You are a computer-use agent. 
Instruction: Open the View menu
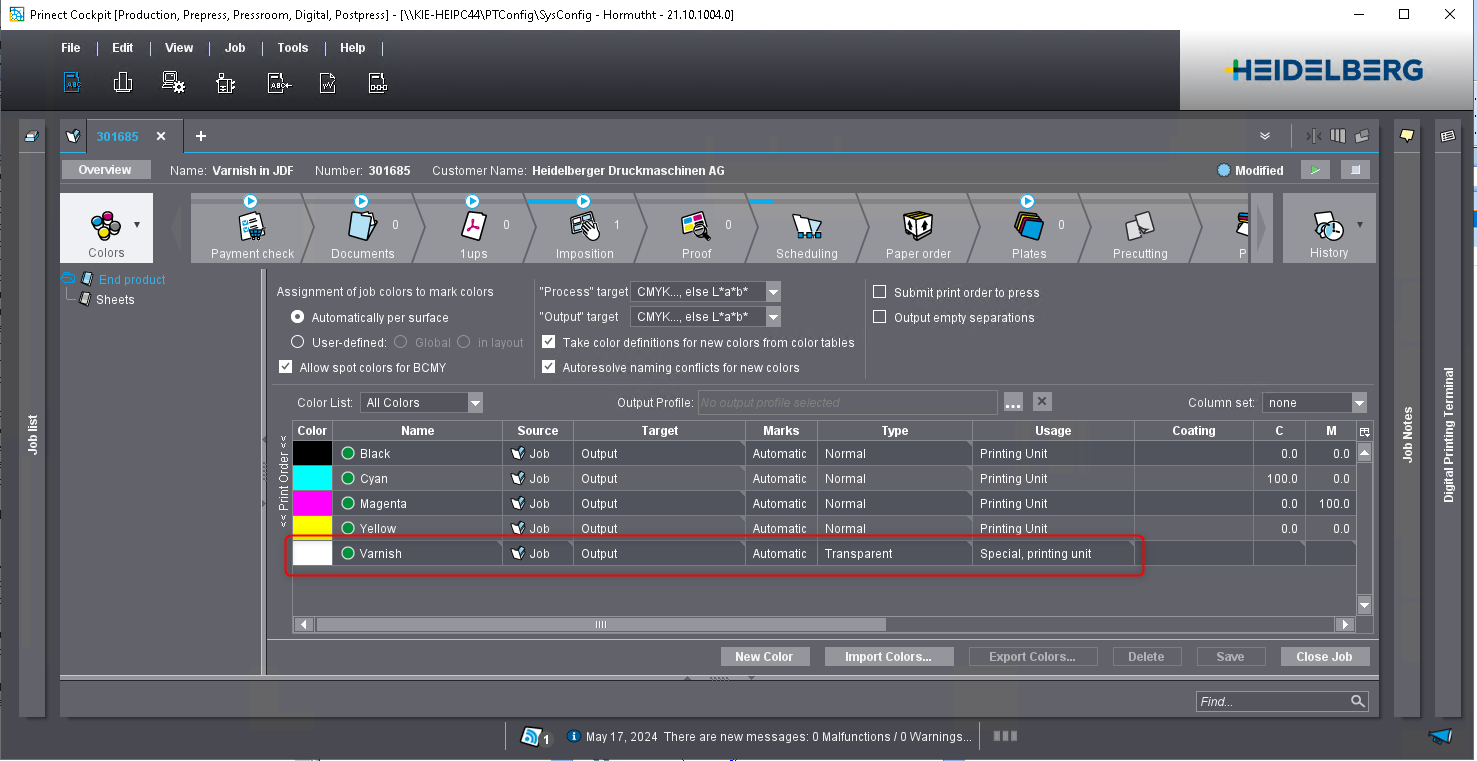pos(179,48)
